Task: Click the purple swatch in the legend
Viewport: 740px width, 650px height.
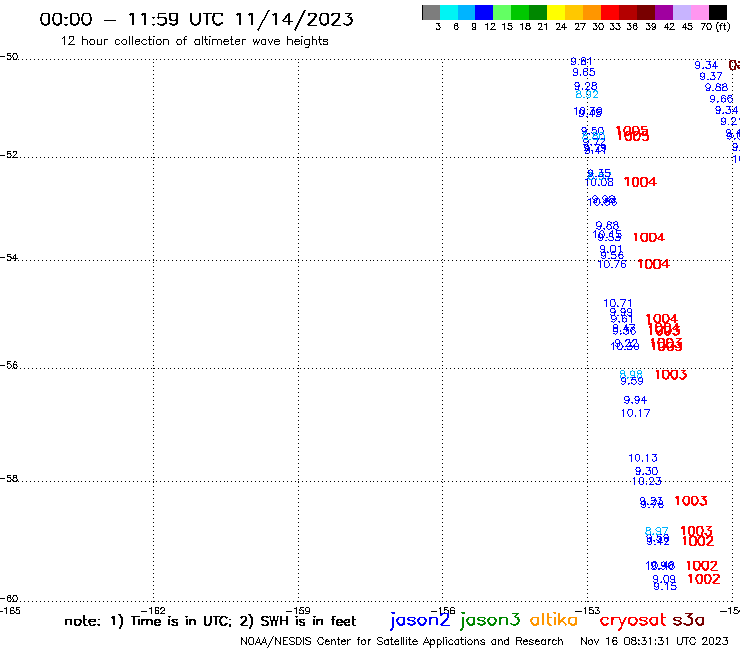Action: coord(664,12)
